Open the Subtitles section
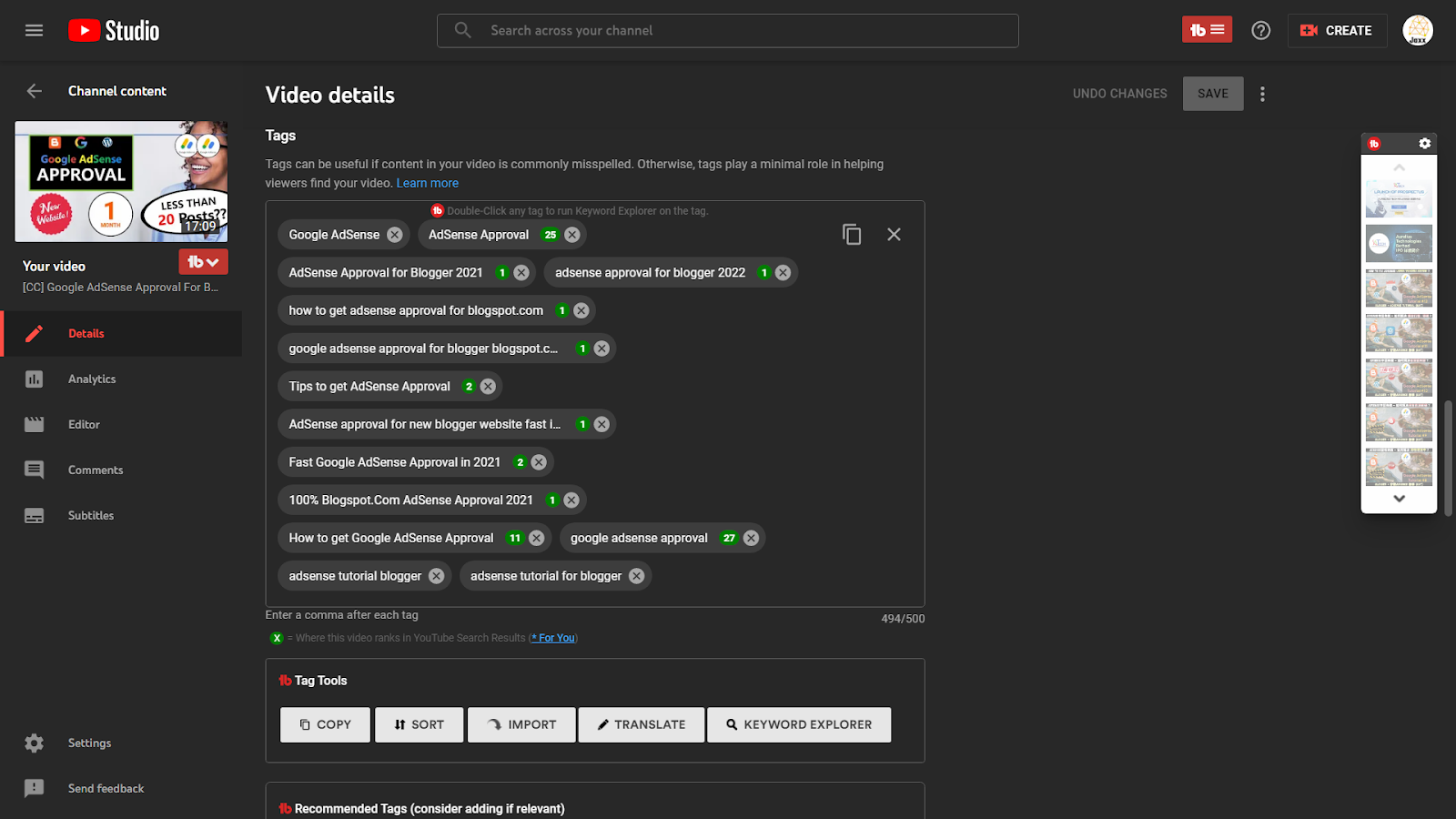Screen dimensions: 1456x819 click(x=123, y=516)
